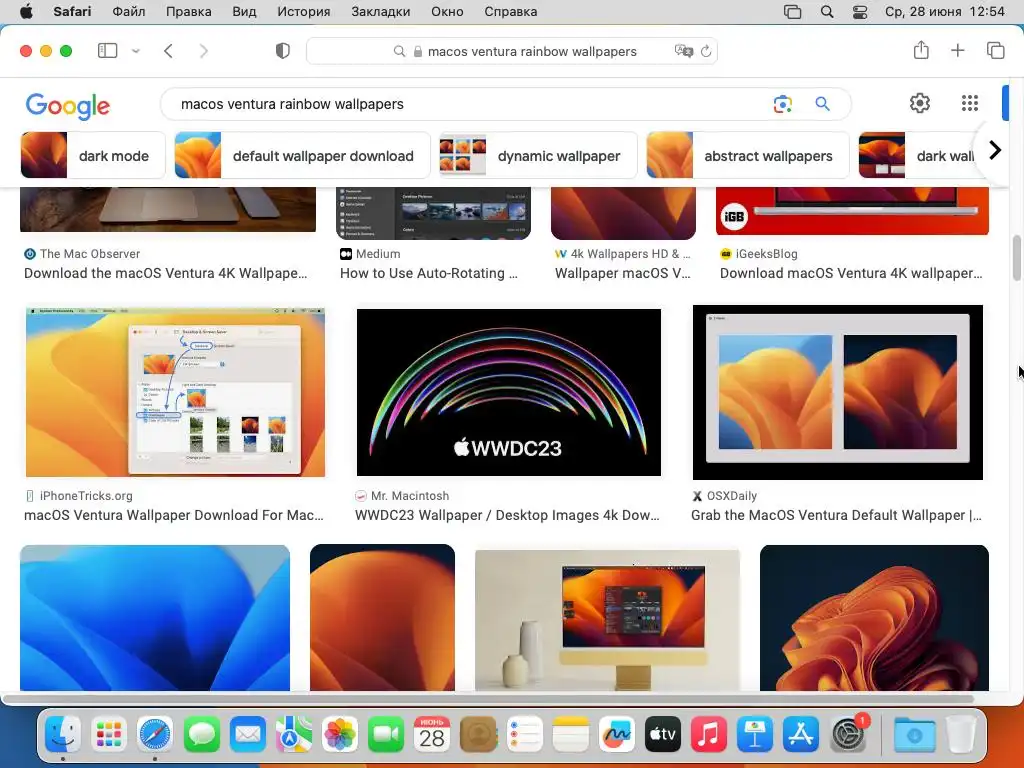Toggle the Safari sidebar button
This screenshot has width=1024, height=768.
point(107,51)
